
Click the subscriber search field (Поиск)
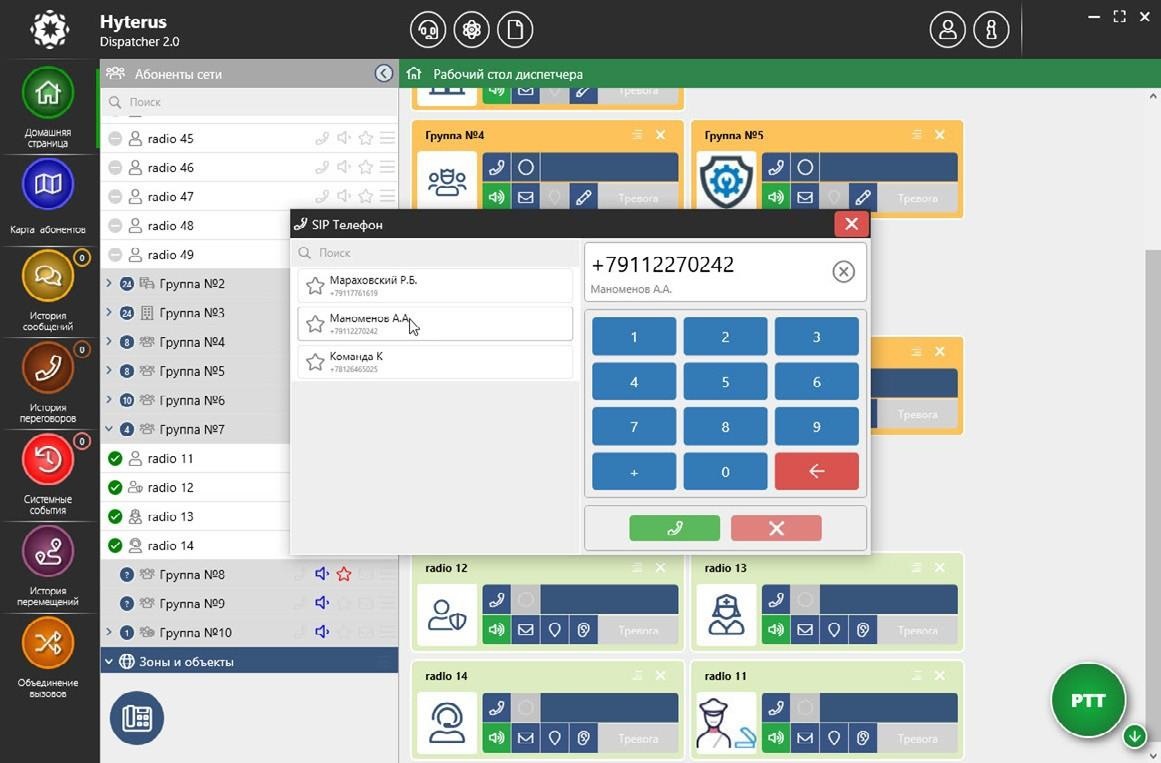[250, 102]
